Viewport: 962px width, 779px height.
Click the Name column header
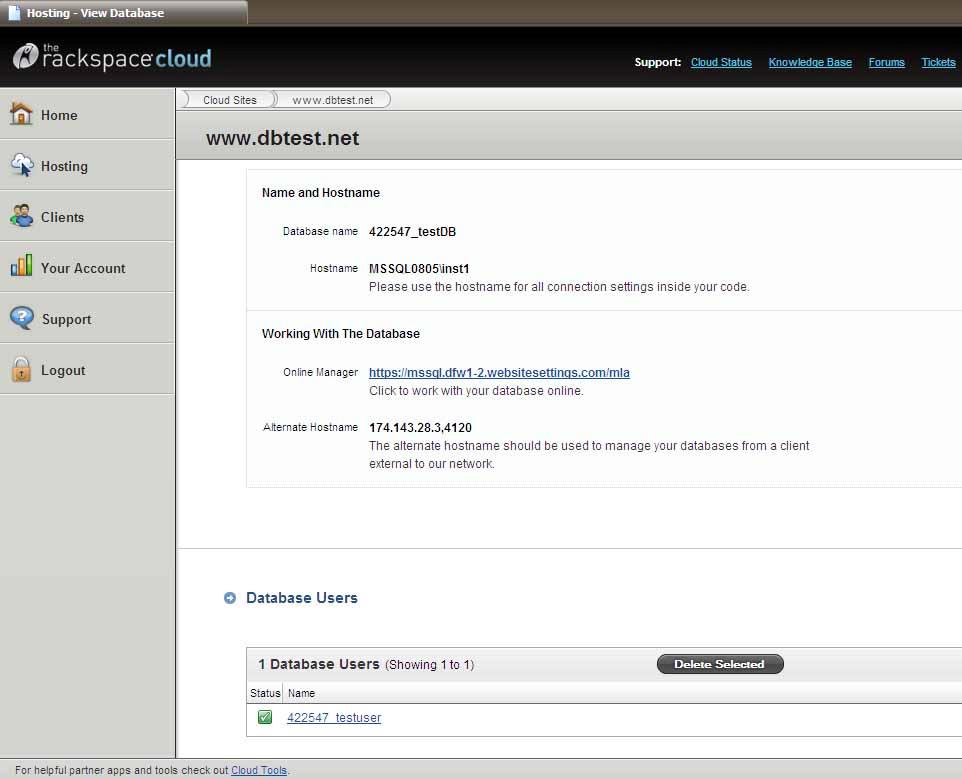(x=301, y=693)
